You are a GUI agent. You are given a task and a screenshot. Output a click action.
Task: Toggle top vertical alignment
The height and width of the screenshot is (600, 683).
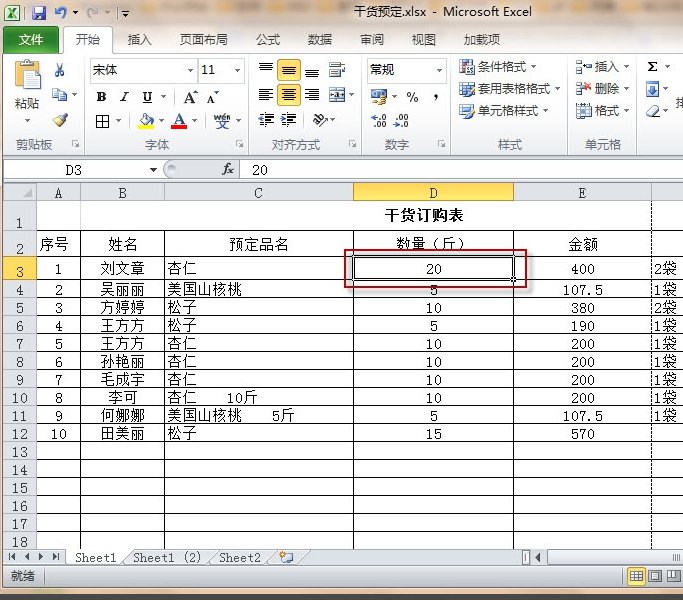click(x=266, y=70)
